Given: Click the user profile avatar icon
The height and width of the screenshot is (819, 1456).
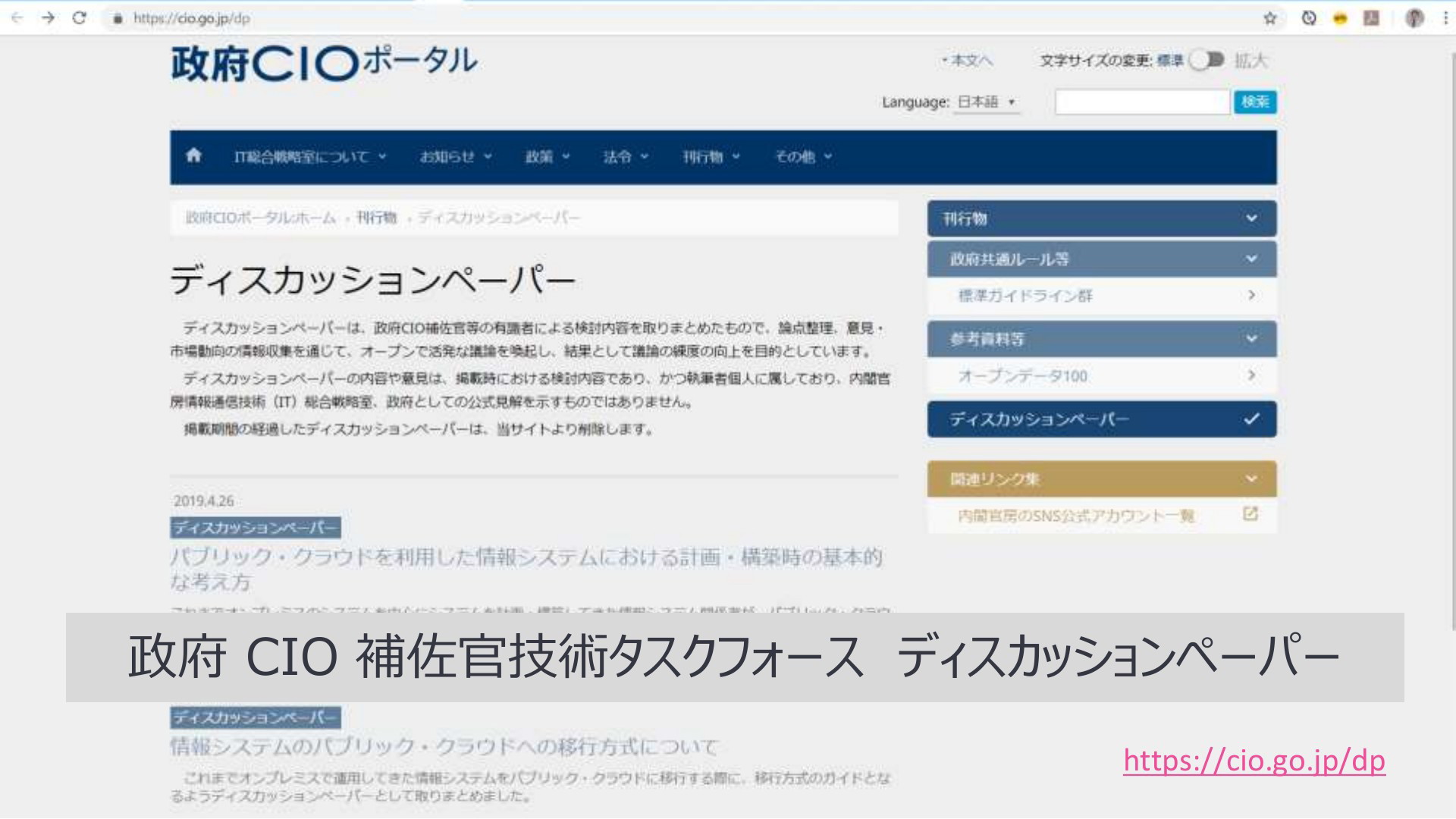Looking at the screenshot, I should click(x=1414, y=18).
